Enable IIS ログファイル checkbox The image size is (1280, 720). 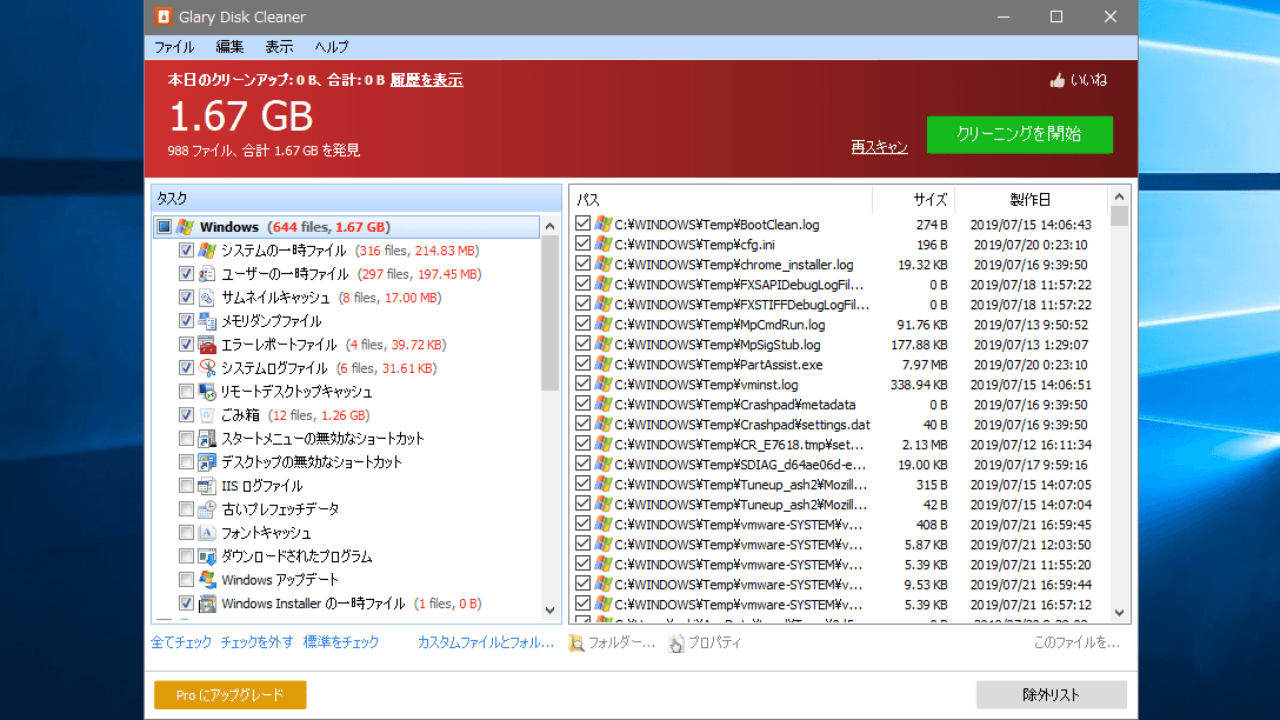(186, 485)
